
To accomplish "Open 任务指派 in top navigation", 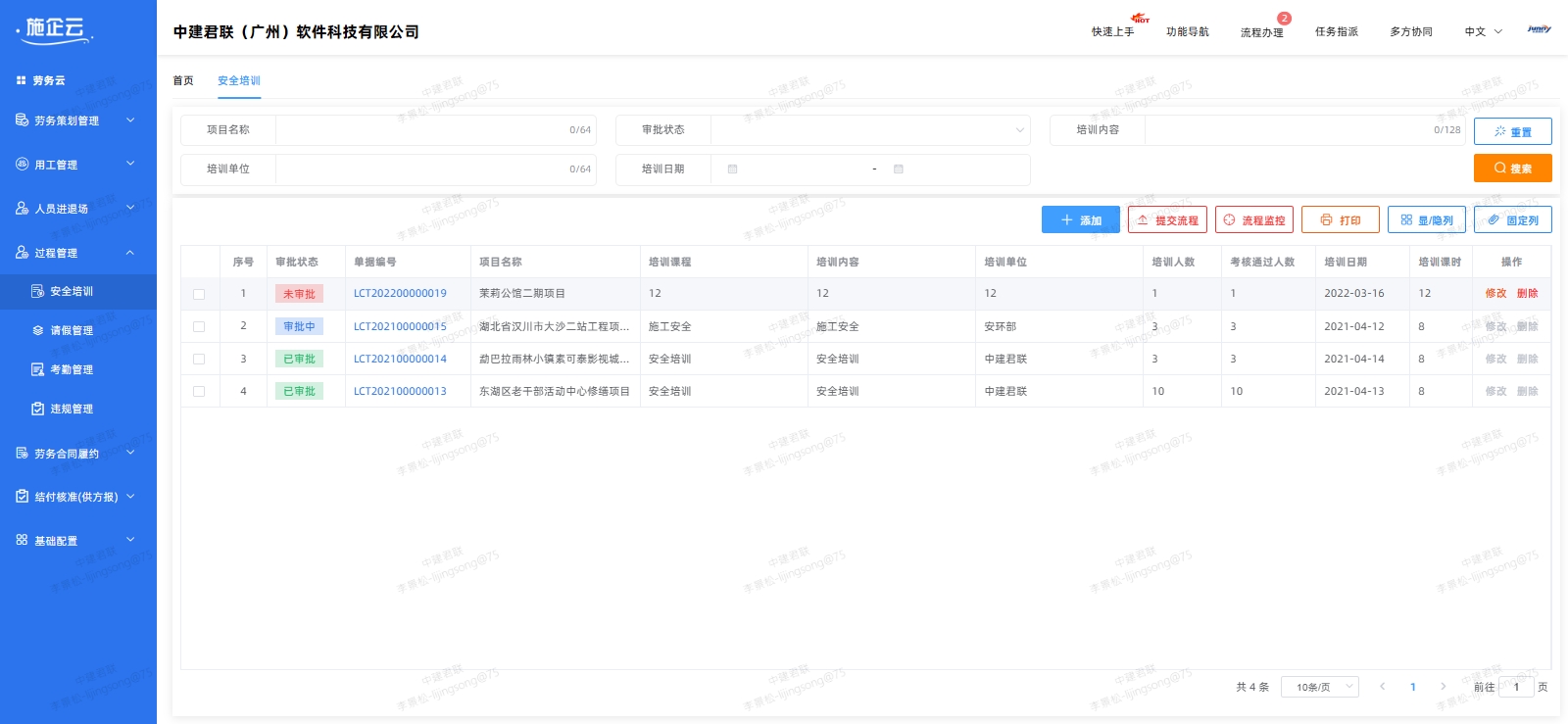I will [x=1337, y=31].
